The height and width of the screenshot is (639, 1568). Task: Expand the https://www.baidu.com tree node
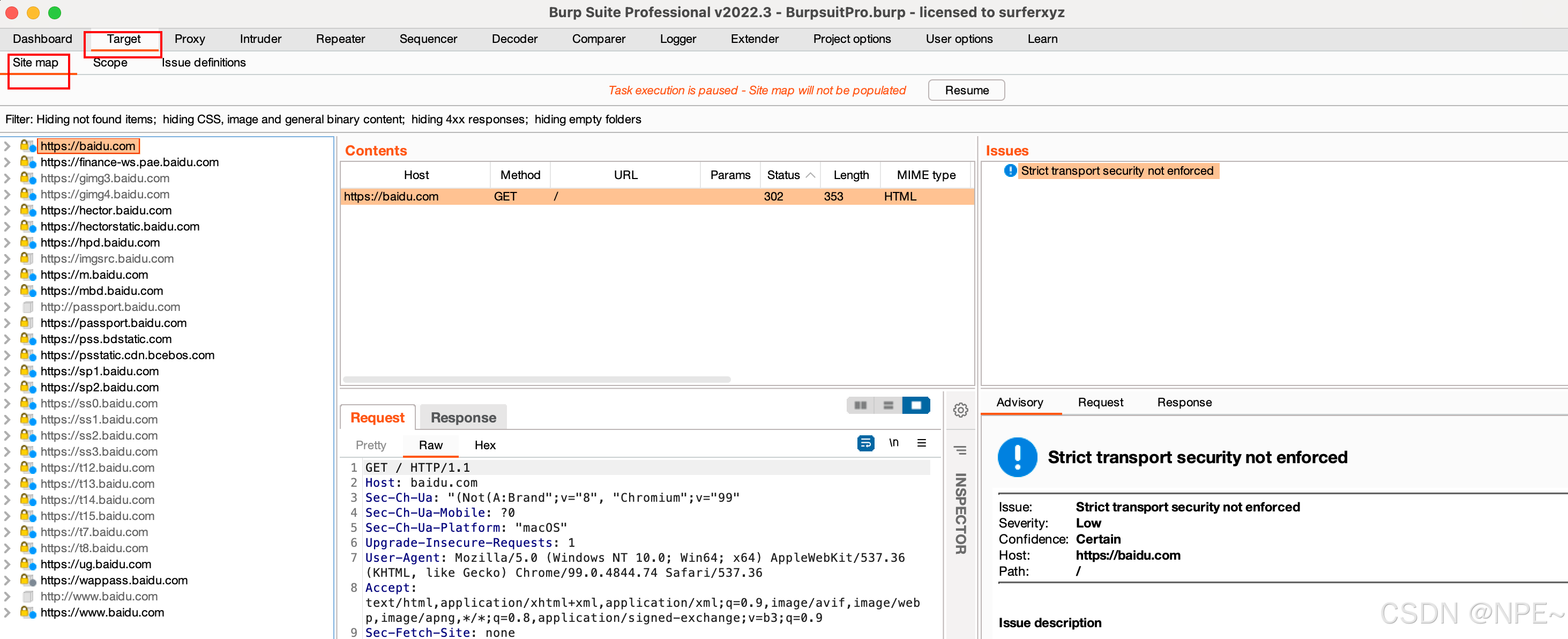pos(8,612)
